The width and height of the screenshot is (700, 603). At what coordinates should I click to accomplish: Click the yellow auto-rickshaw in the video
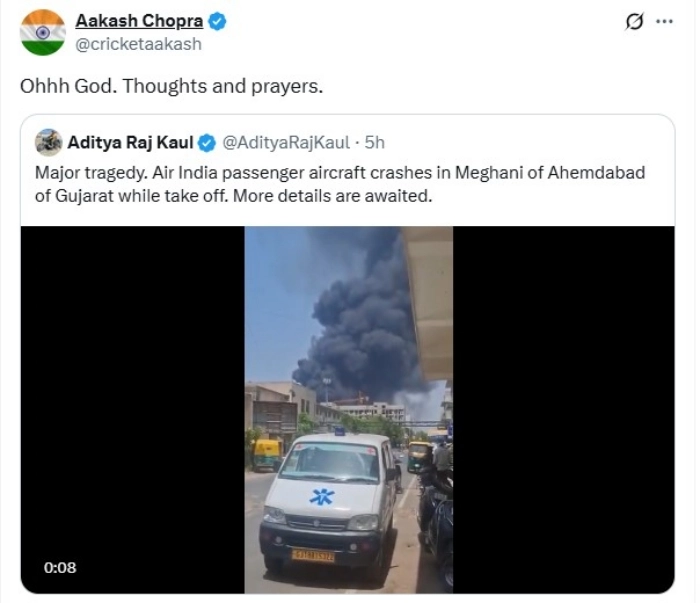tap(267, 455)
